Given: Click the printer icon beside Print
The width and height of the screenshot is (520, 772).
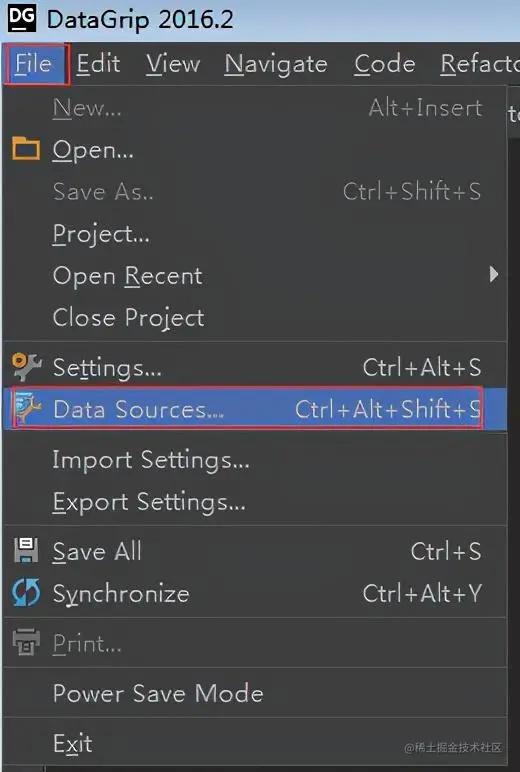Looking at the screenshot, I should pos(26,642).
